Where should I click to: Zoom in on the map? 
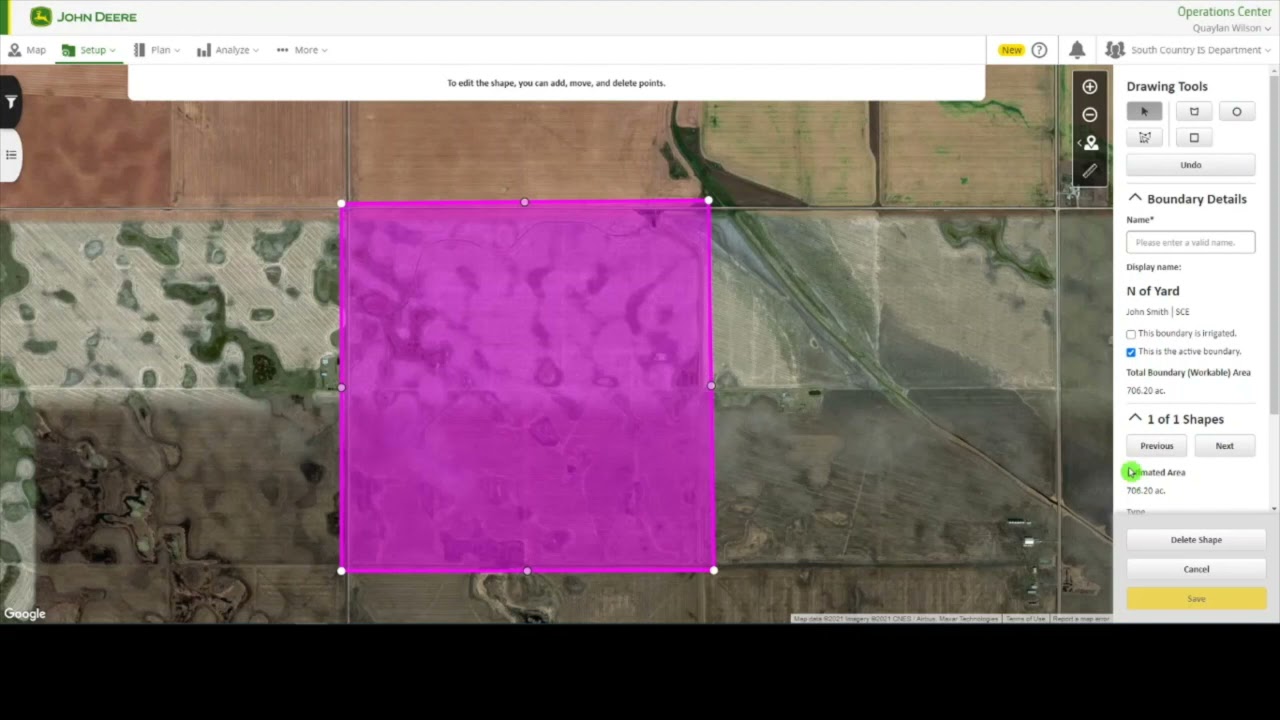(1090, 87)
